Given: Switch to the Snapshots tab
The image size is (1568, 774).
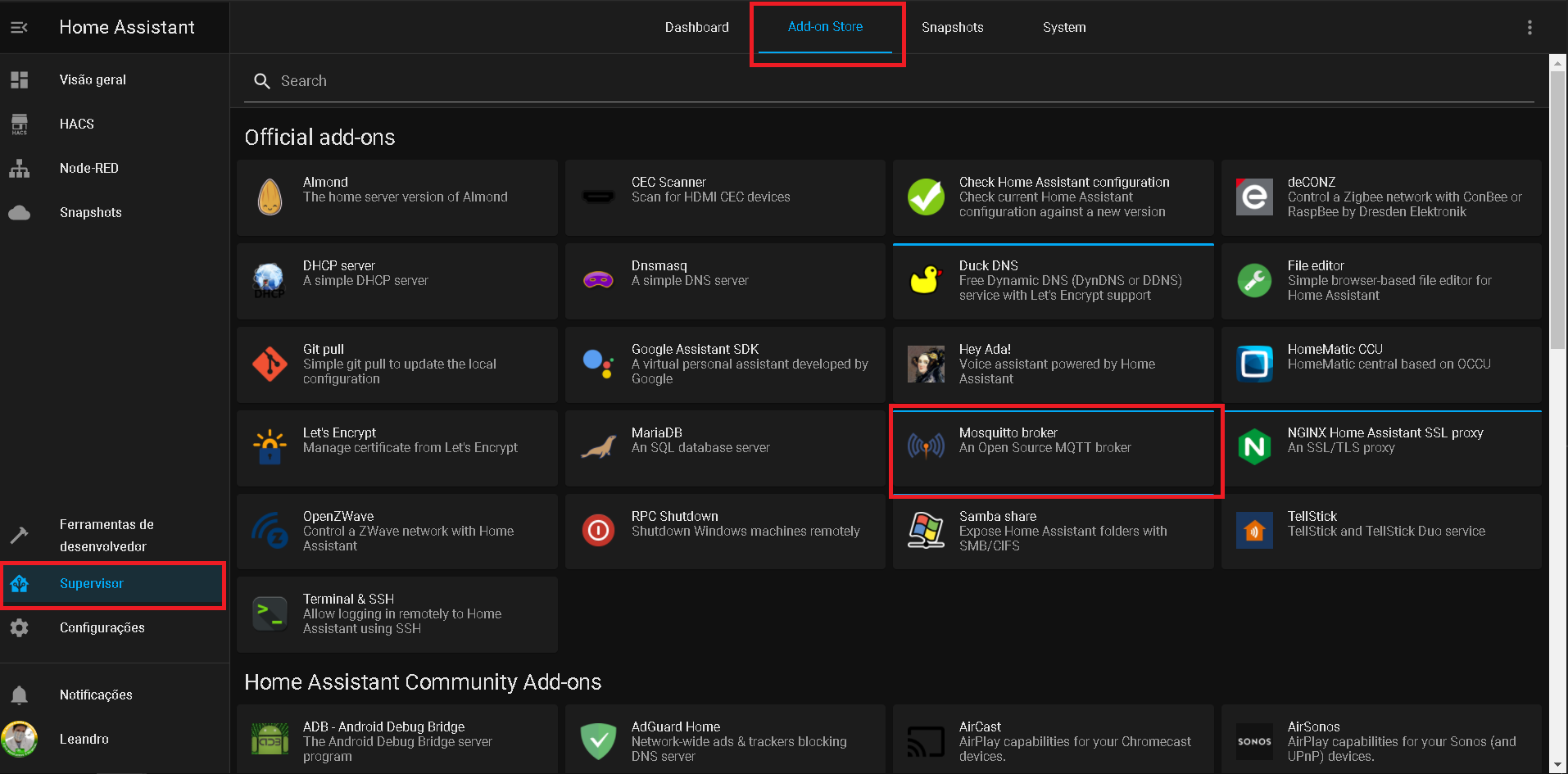Looking at the screenshot, I should pyautogui.click(x=952, y=27).
